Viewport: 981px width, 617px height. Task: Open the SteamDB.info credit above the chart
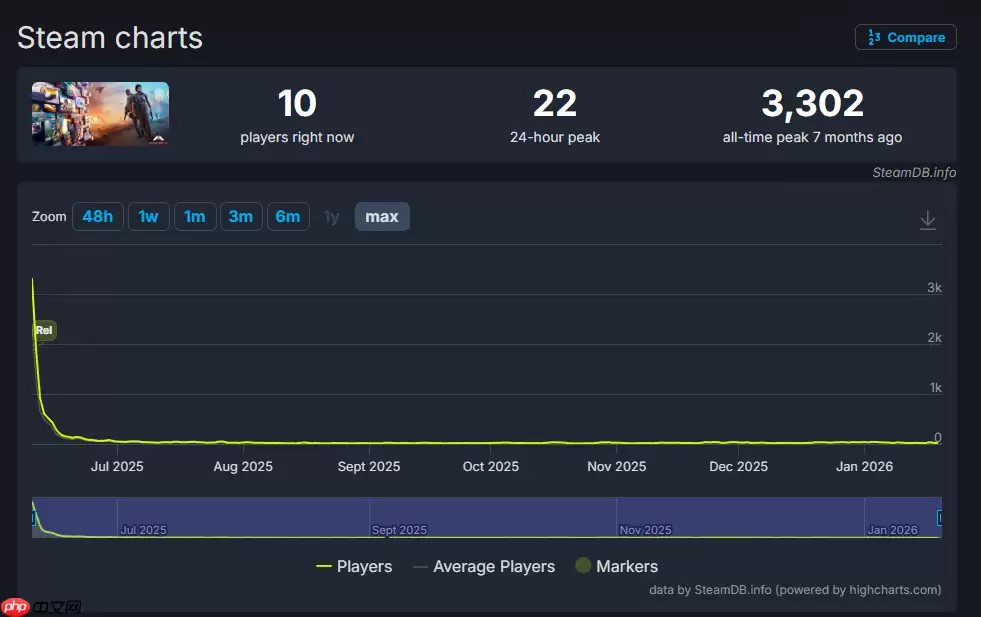pos(914,172)
